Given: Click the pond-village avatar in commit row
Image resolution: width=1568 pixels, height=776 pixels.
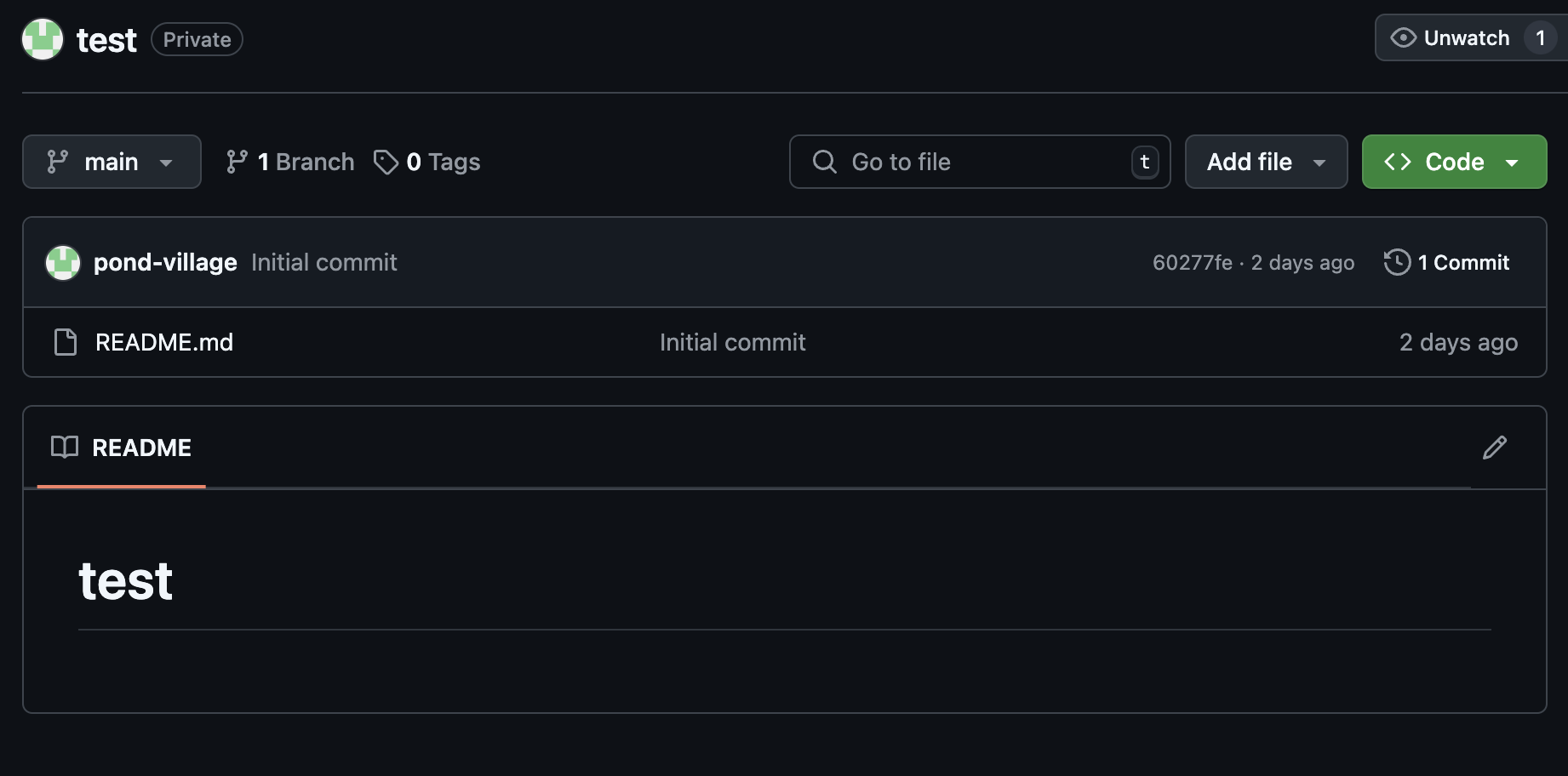Looking at the screenshot, I should (63, 262).
